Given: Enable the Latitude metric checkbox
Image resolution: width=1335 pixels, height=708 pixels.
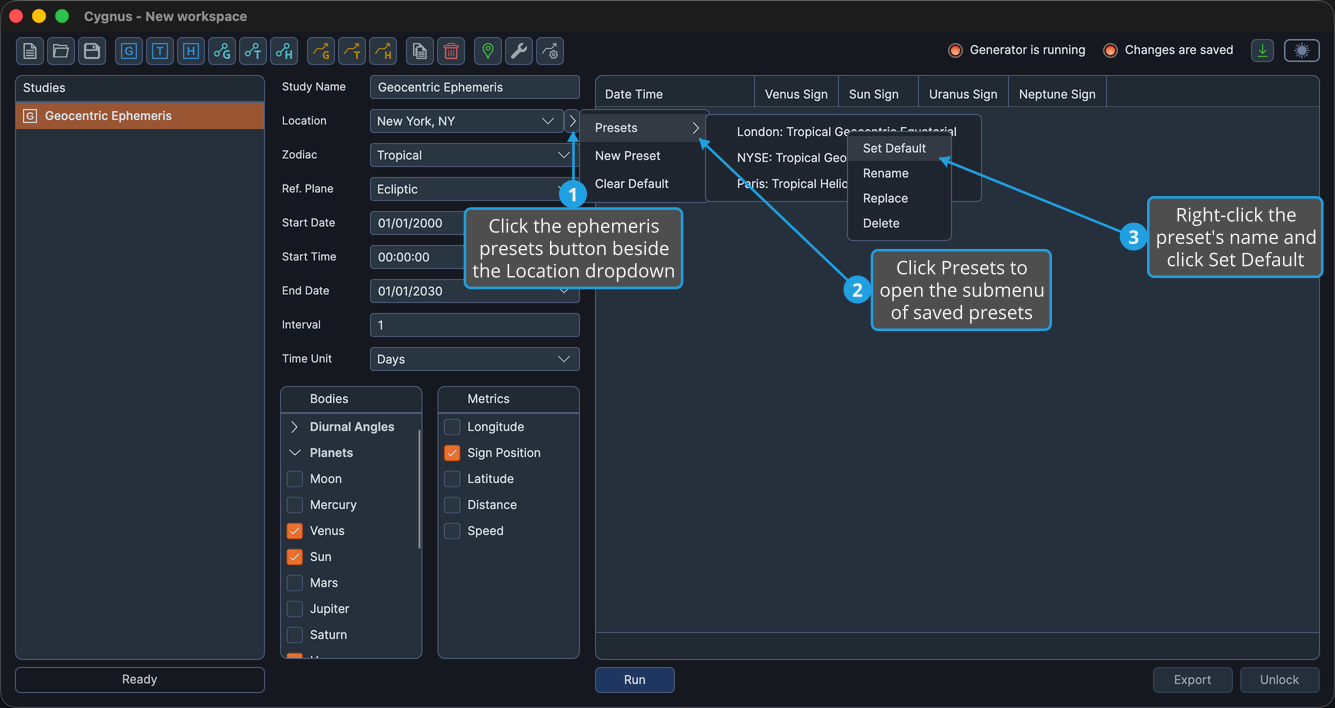Looking at the screenshot, I should tap(452, 479).
